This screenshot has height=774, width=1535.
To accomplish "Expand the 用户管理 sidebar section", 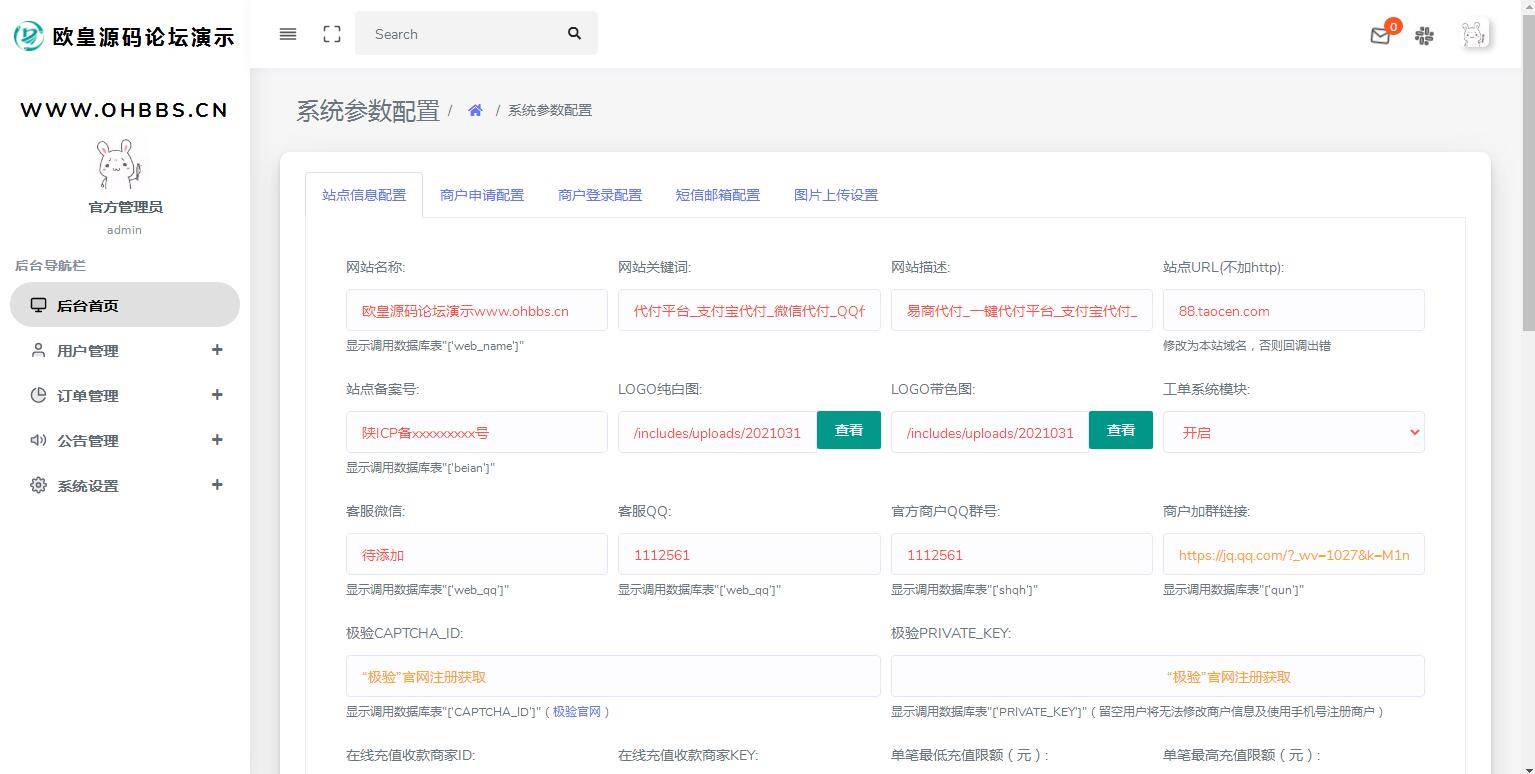I will [216, 350].
